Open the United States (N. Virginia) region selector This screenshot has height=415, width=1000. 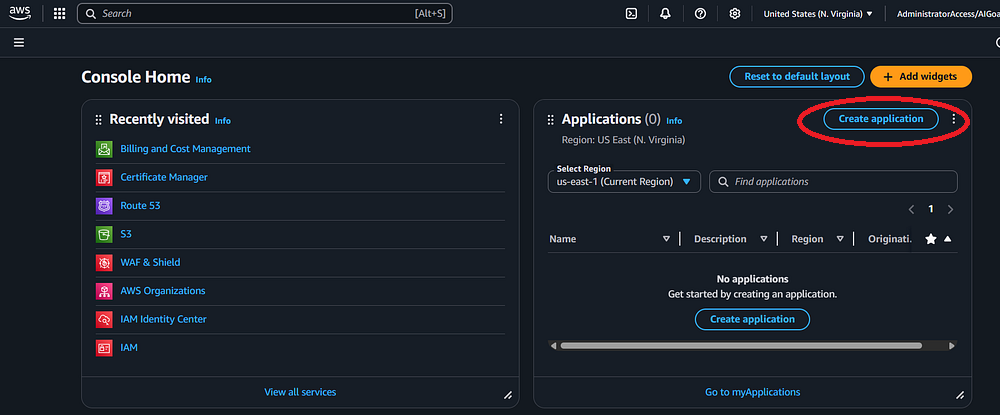tap(818, 14)
